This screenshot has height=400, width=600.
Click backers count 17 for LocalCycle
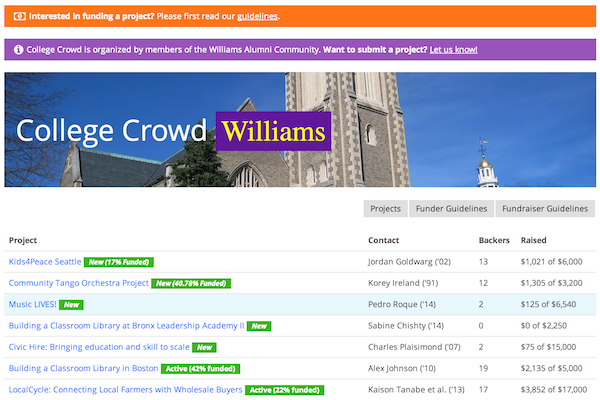483,390
